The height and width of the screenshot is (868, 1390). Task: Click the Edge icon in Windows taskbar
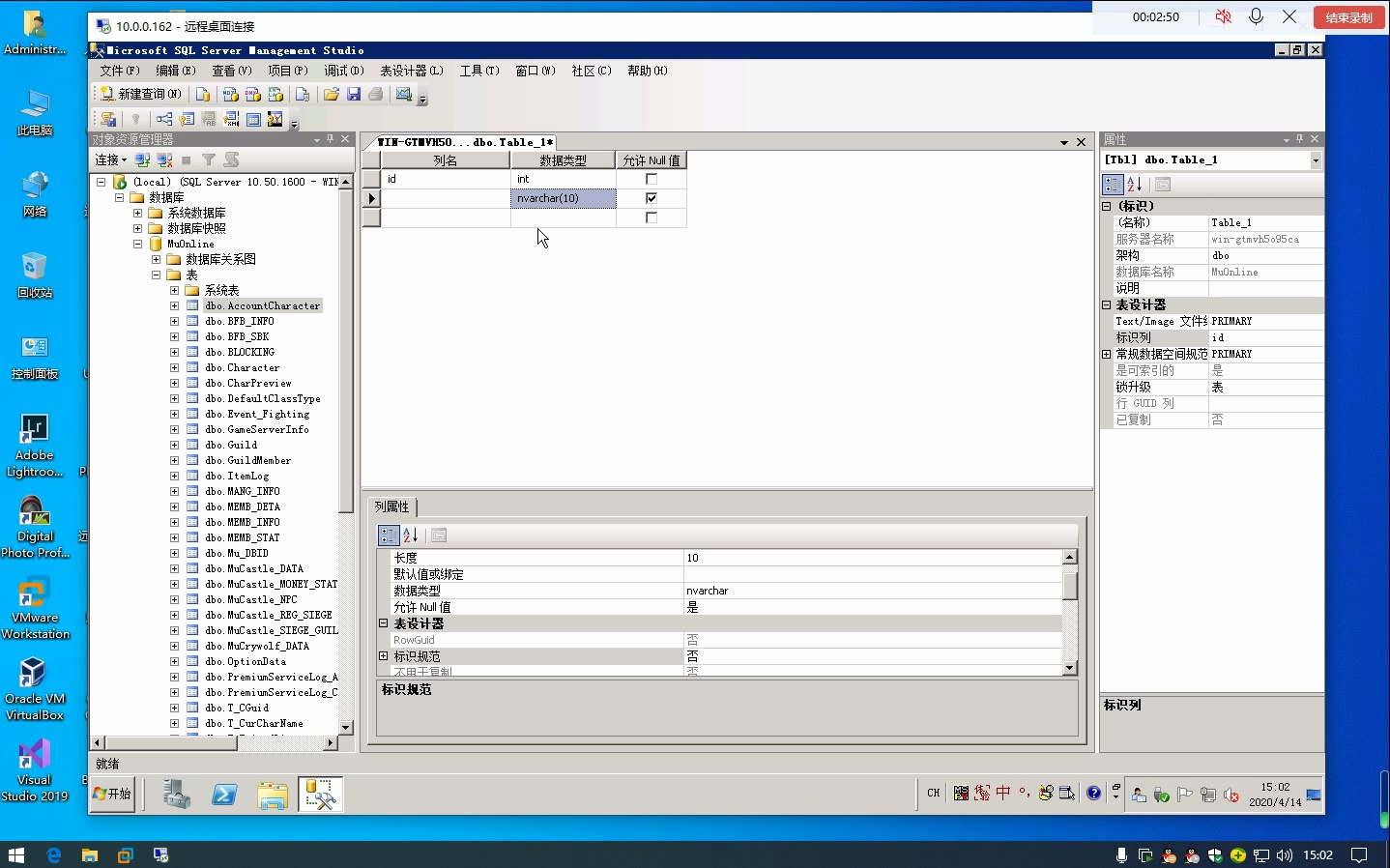coord(54,854)
